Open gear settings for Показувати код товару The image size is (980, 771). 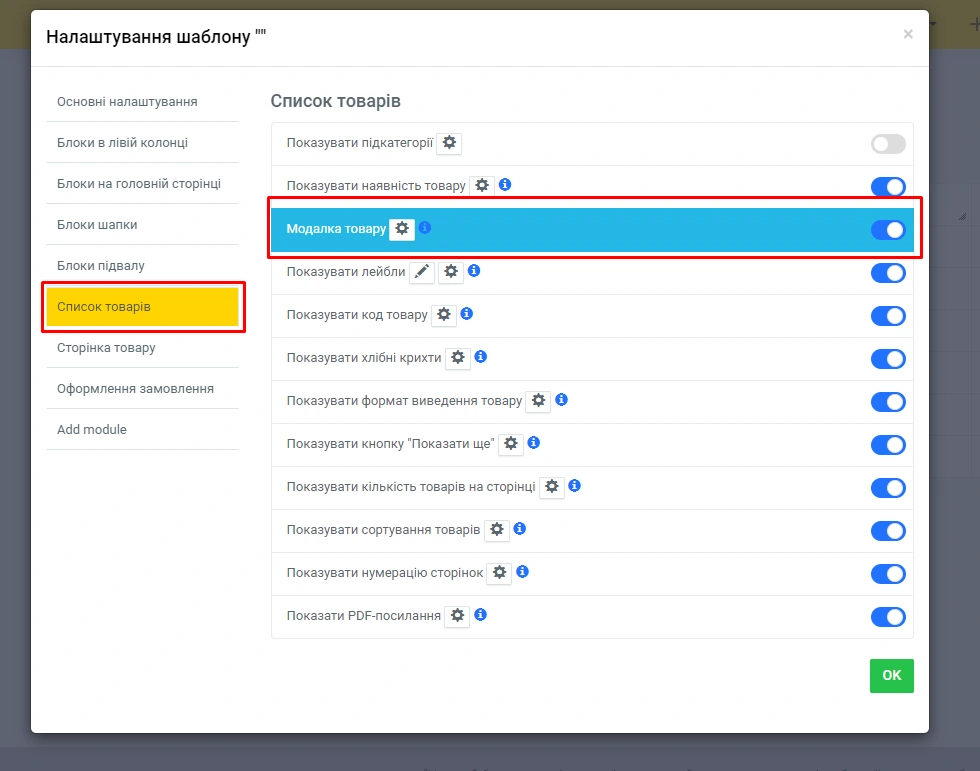click(x=444, y=315)
